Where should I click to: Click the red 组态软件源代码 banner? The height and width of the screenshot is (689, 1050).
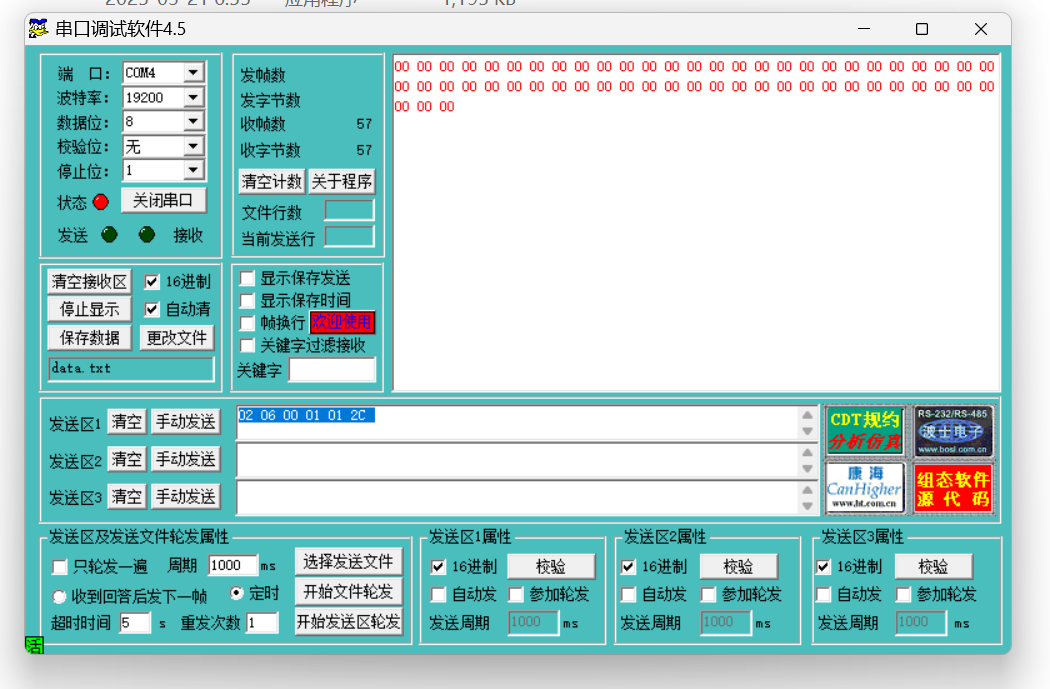tap(953, 487)
